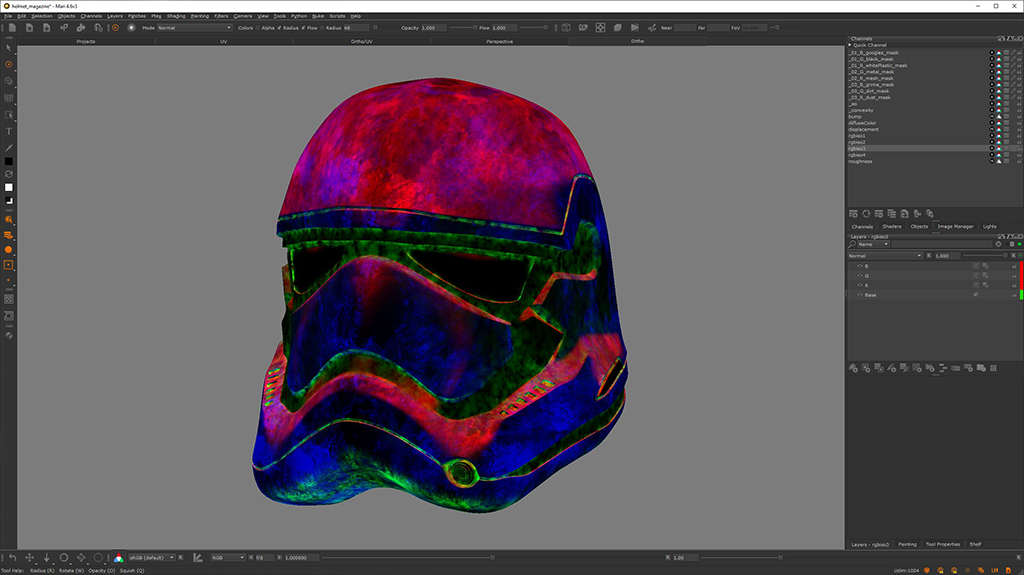
Task: Click the circular refresh icon under Channels list
Action: pos(866,214)
